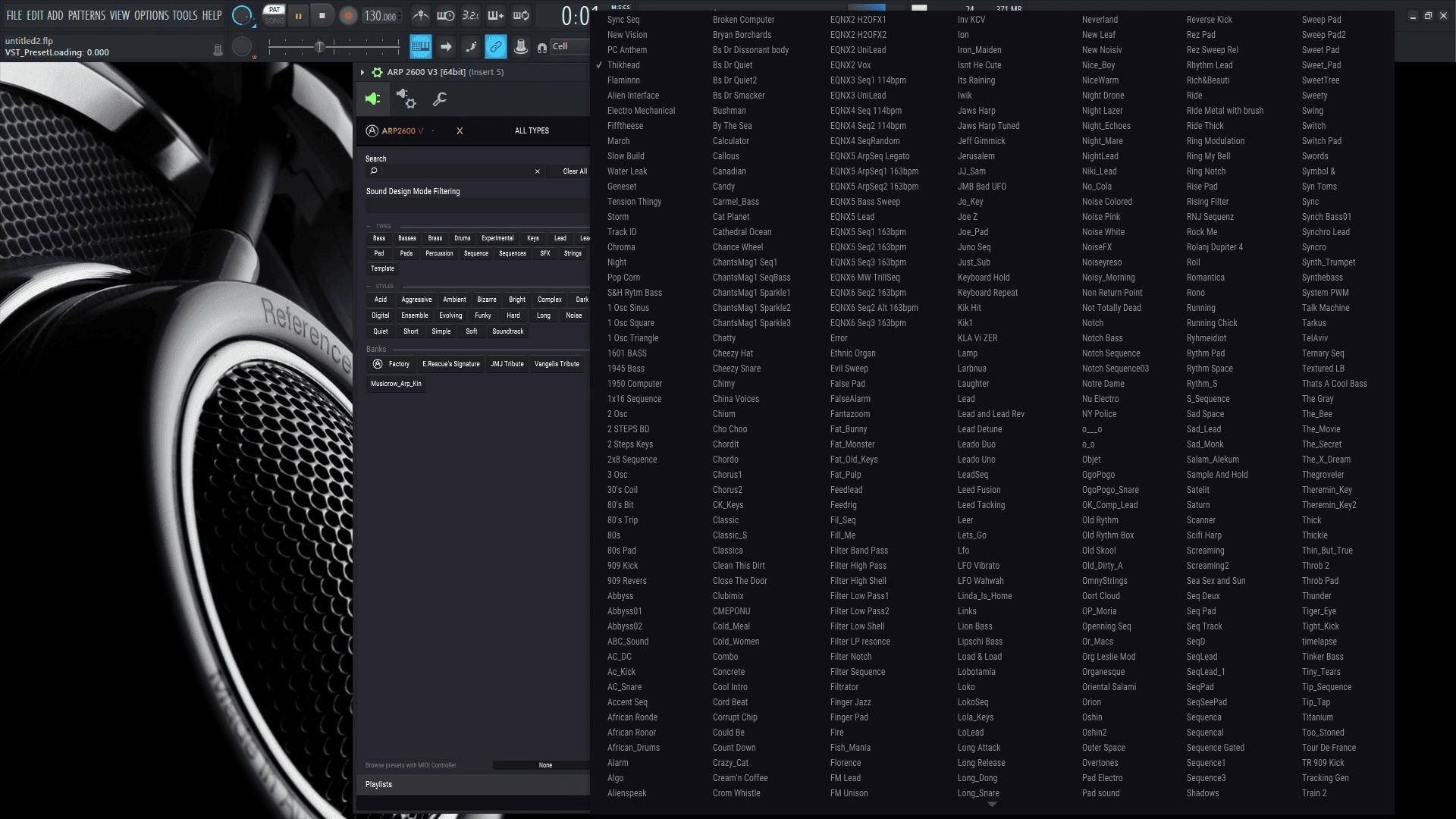The height and width of the screenshot is (819, 1456).
Task: Open MIDI controller None dropdown
Action: (541, 765)
